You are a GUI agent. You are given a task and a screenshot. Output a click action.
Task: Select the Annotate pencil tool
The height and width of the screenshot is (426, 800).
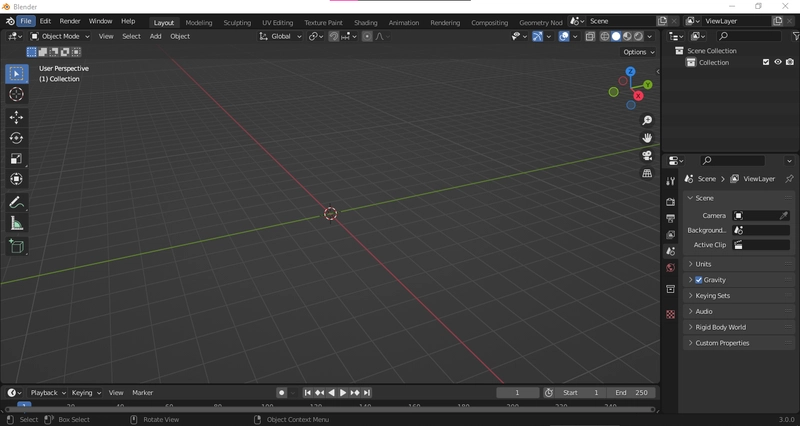click(16, 203)
